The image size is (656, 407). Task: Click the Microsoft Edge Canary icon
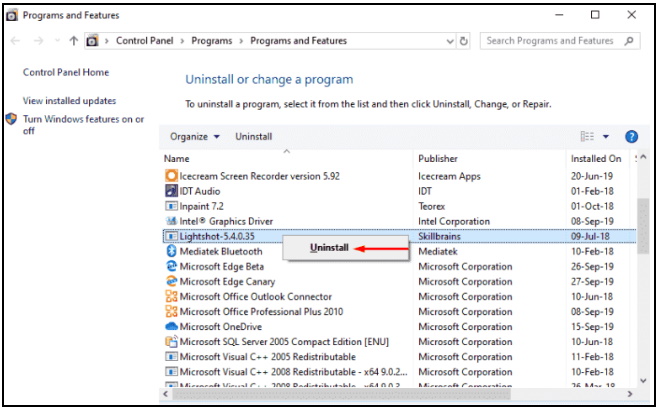pyautogui.click(x=171, y=281)
